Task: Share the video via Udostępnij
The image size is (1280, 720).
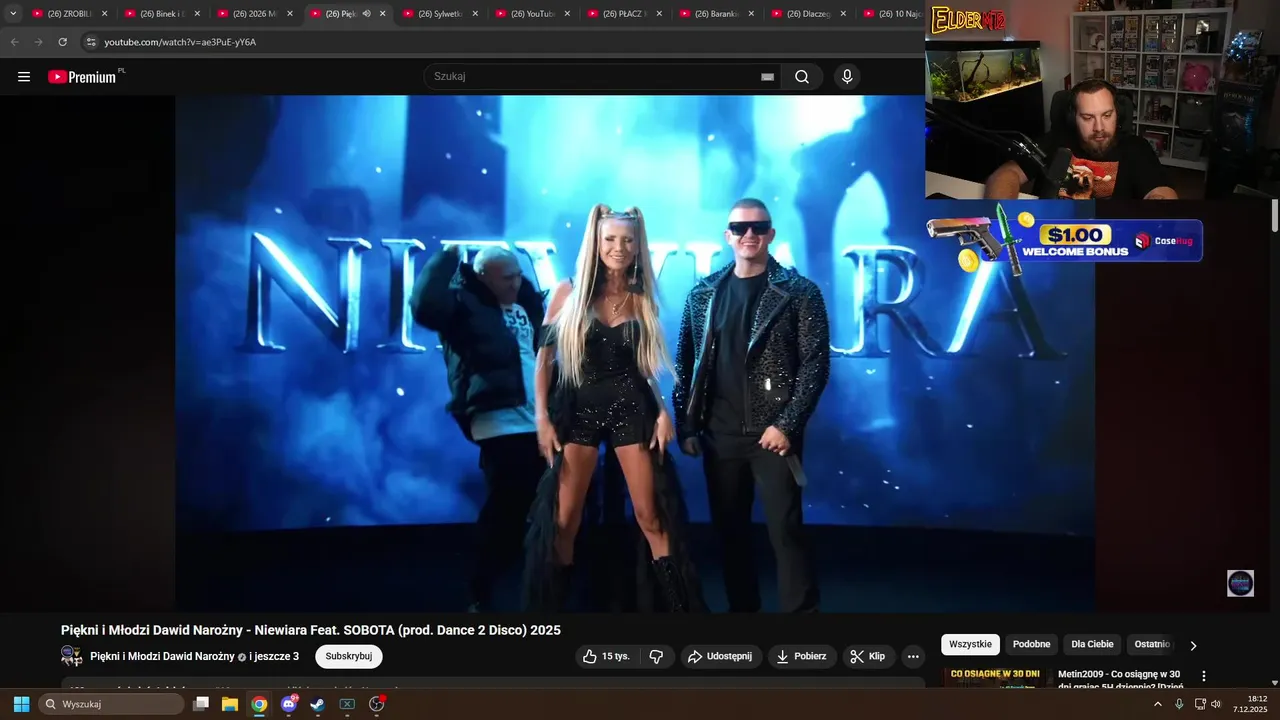Action: (721, 656)
